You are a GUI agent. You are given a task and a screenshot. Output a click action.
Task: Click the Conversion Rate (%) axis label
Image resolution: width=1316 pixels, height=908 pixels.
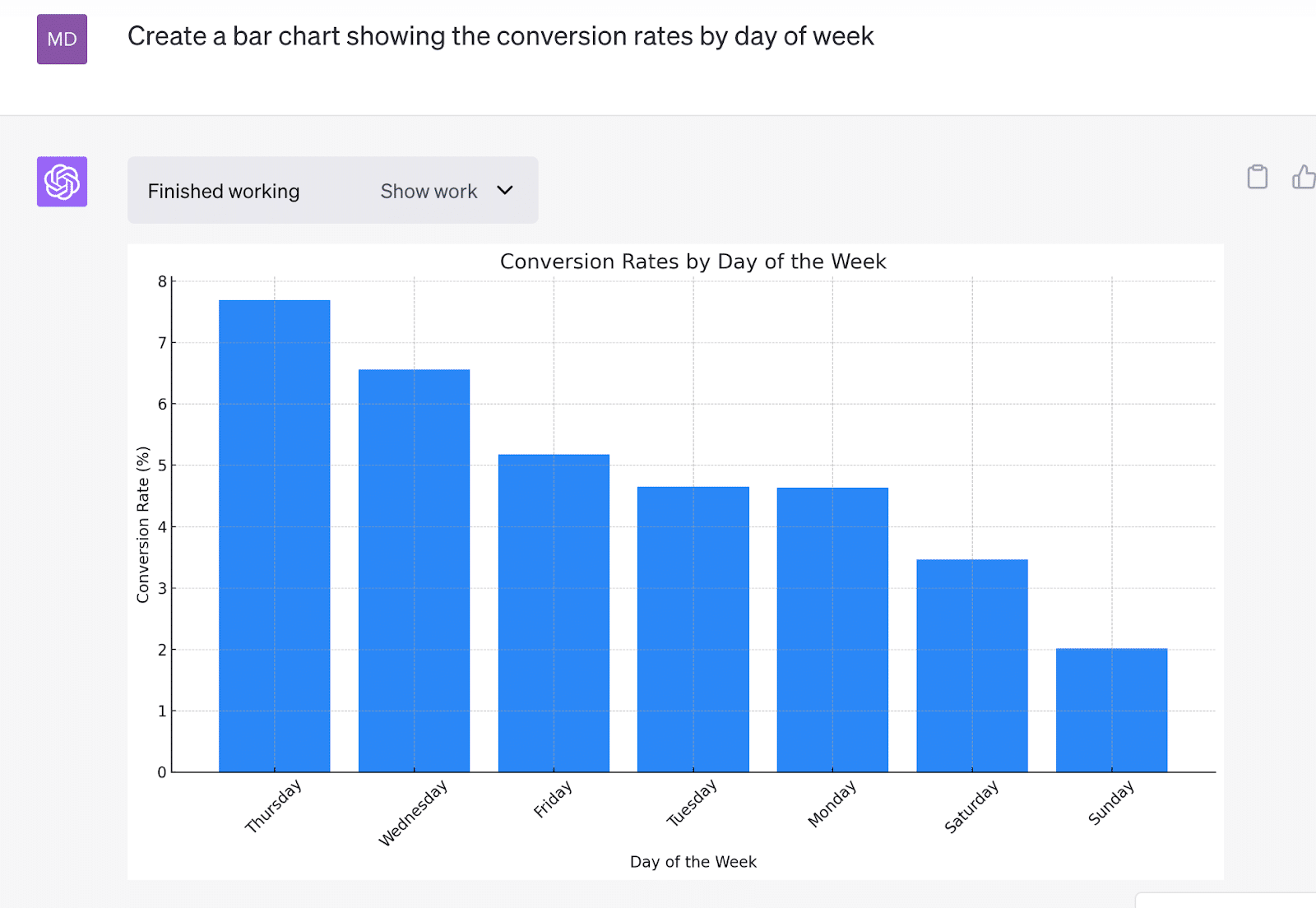[143, 525]
